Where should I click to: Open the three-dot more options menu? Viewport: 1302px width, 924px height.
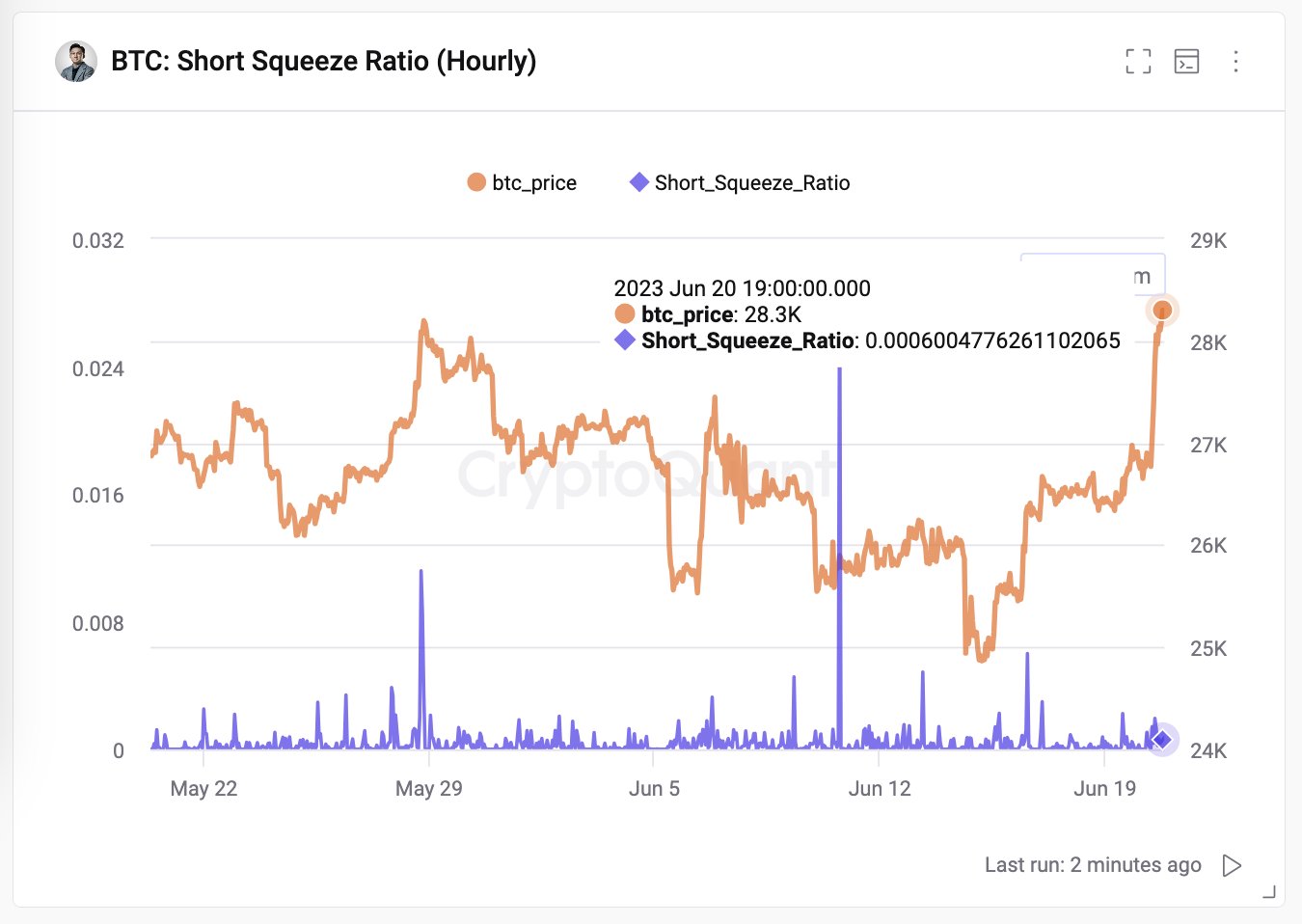(1235, 62)
